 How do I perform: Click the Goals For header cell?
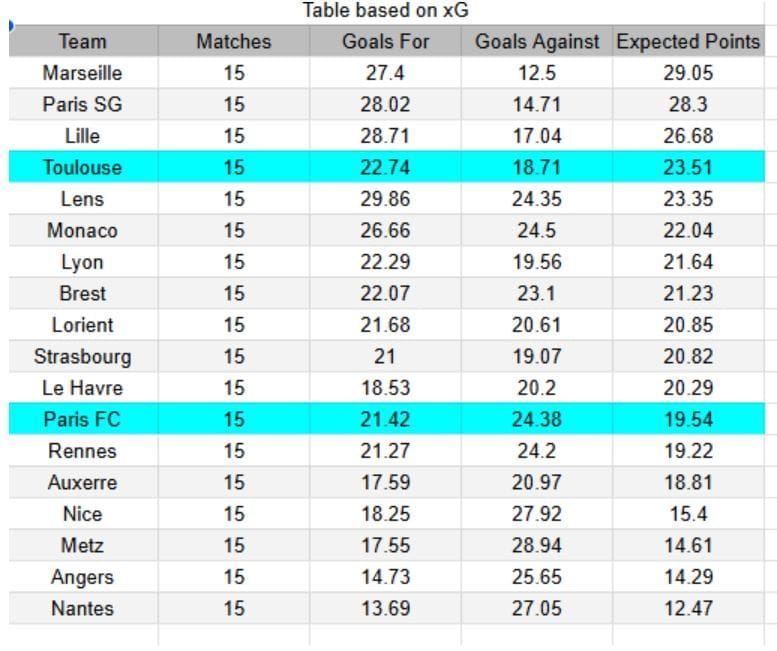(x=386, y=41)
